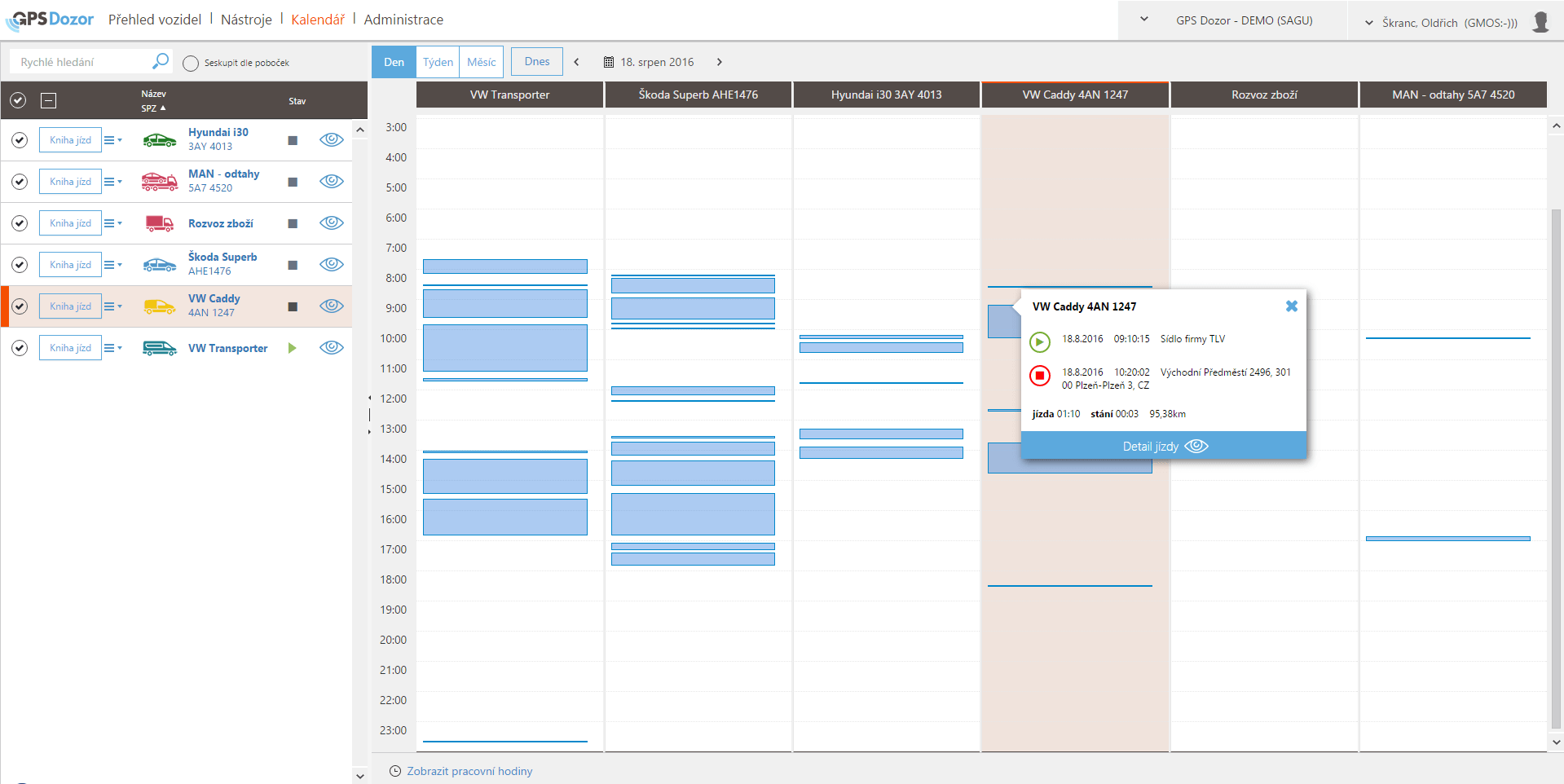The image size is (1564, 784).
Task: Expand the GPS Dozor DEMO account dropdown
Action: tap(1143, 20)
